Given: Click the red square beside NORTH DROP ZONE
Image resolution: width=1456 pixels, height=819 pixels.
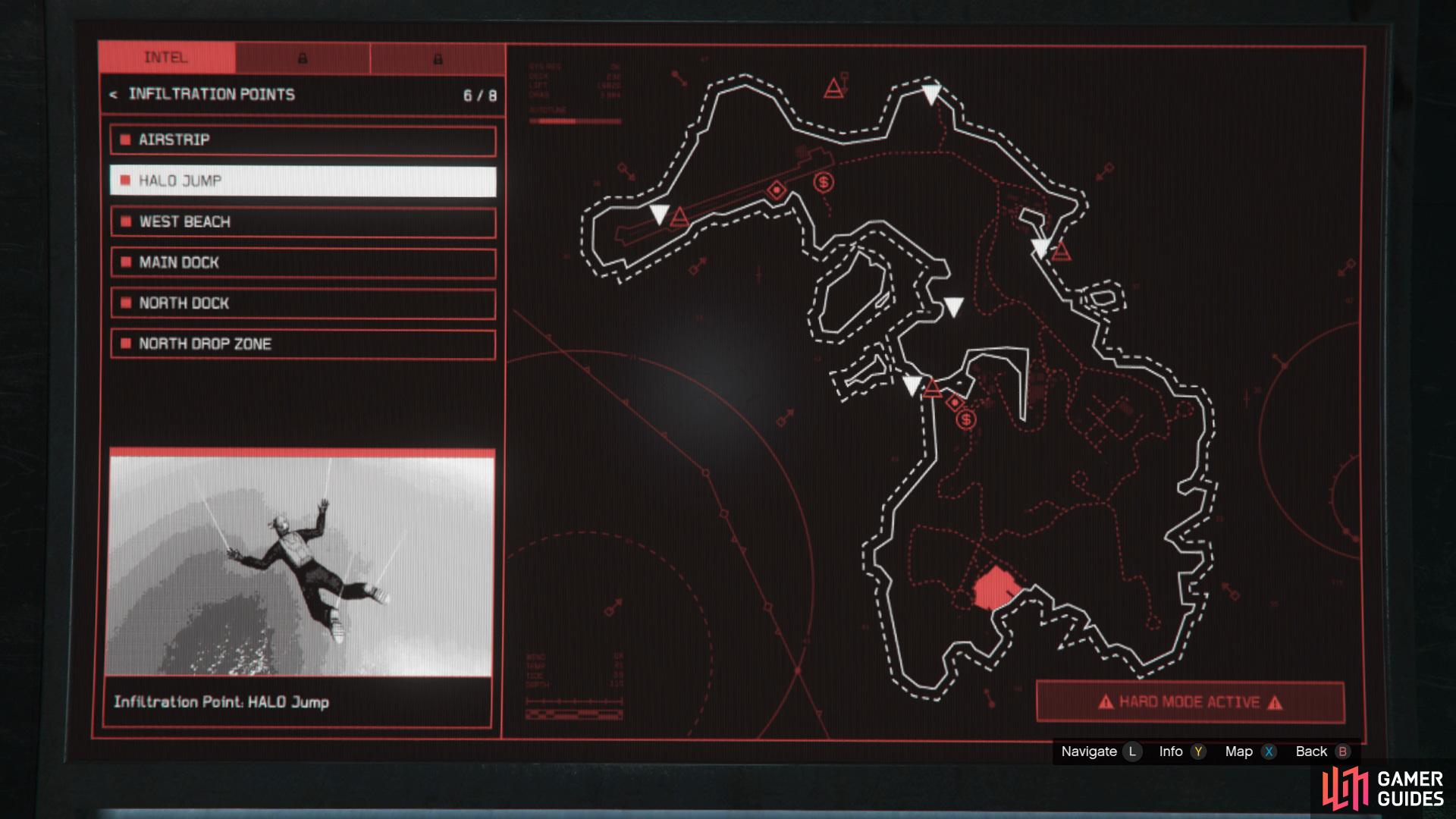Looking at the screenshot, I should pos(126,344).
